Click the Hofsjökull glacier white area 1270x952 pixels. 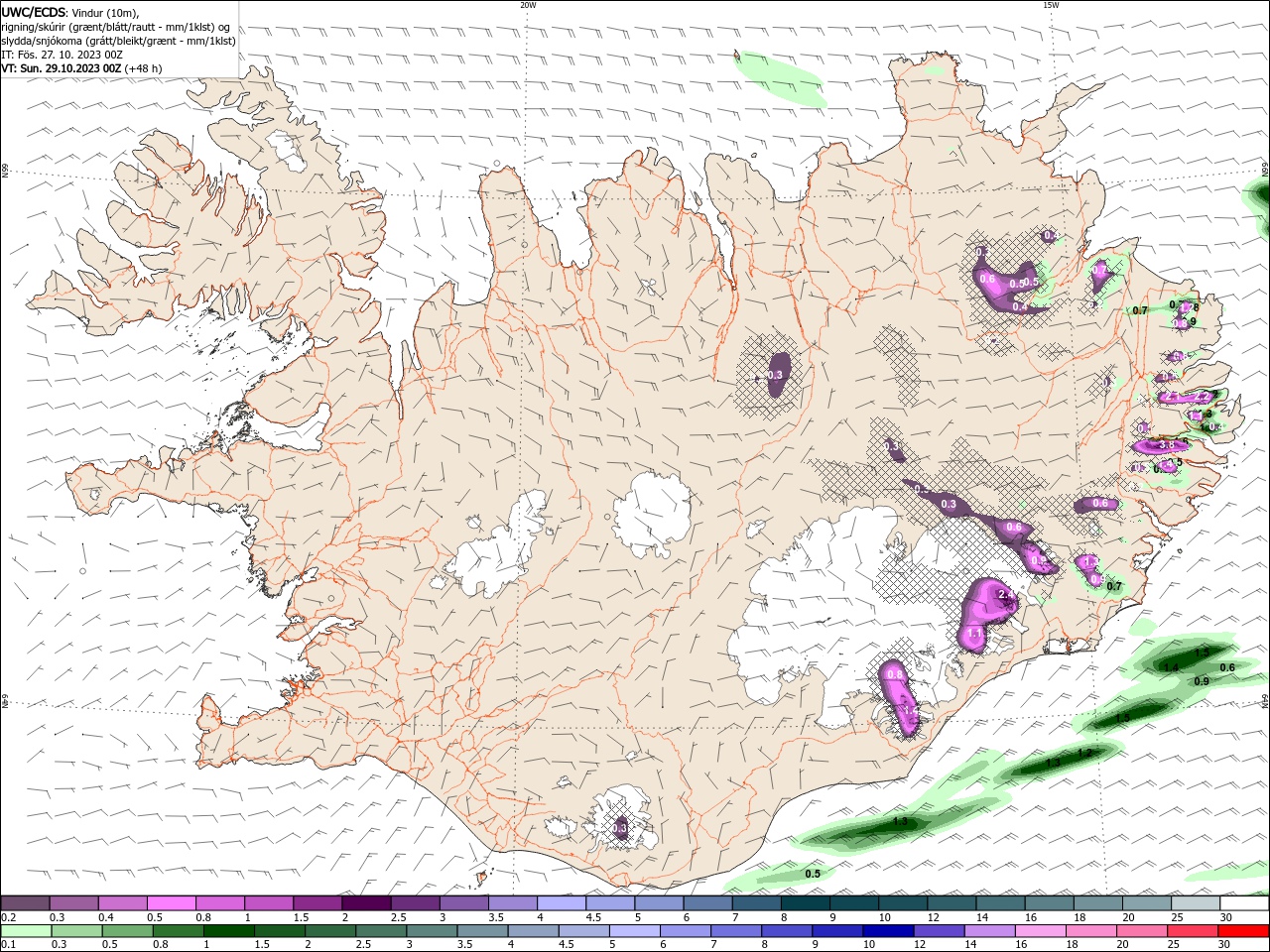click(652, 515)
